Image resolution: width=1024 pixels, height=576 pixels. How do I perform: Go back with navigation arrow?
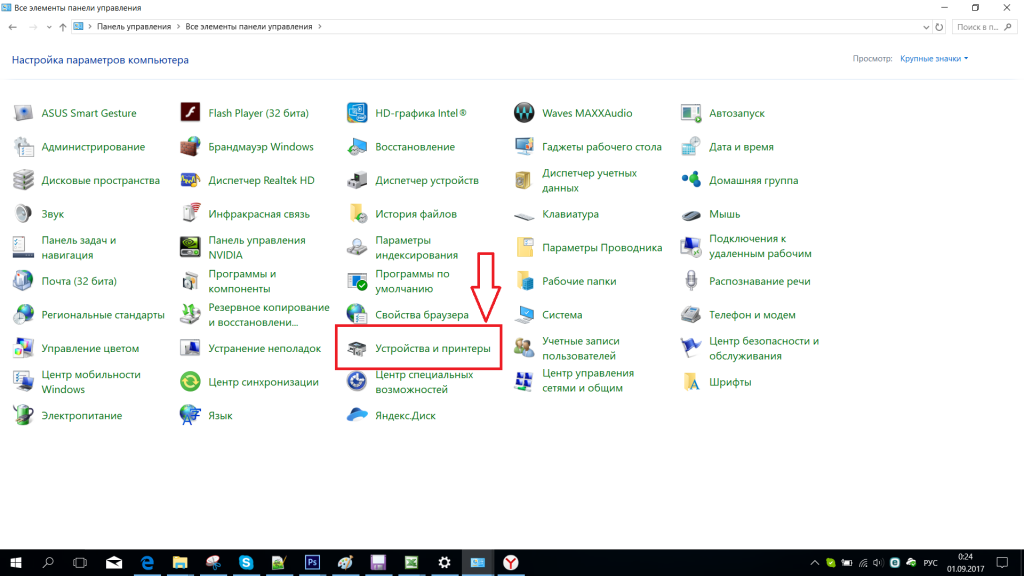pos(12,27)
